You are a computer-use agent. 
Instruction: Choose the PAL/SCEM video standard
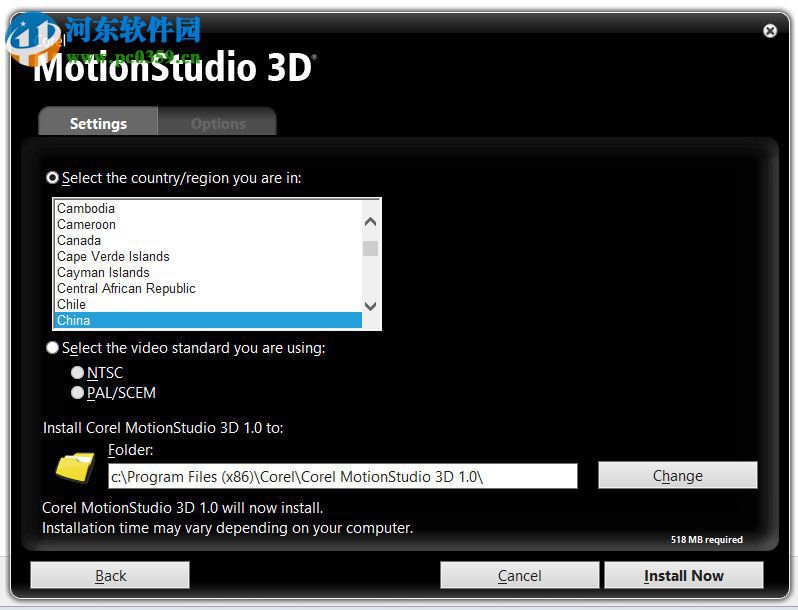(77, 393)
